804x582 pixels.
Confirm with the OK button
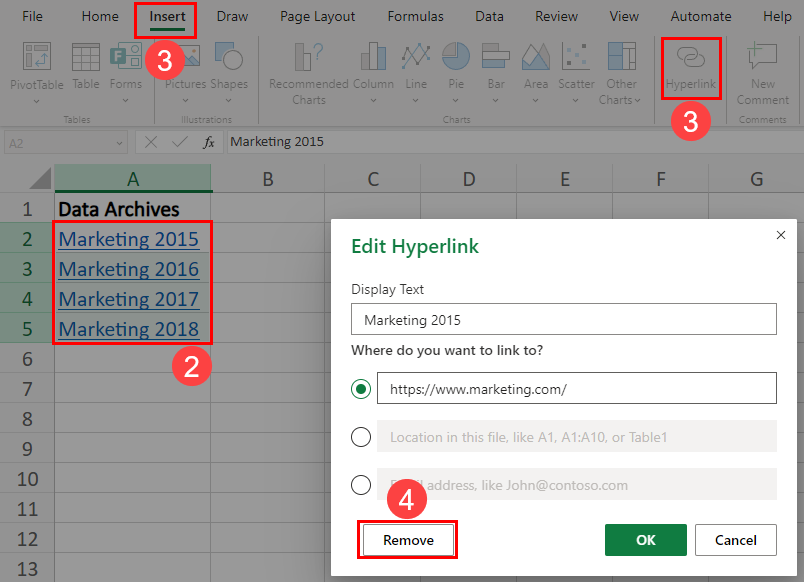coord(646,540)
